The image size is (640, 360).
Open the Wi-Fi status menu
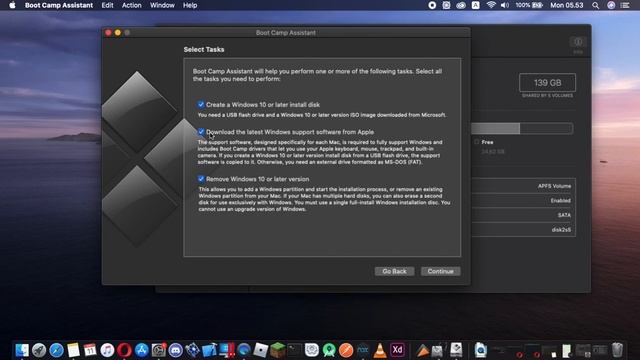[491, 5]
